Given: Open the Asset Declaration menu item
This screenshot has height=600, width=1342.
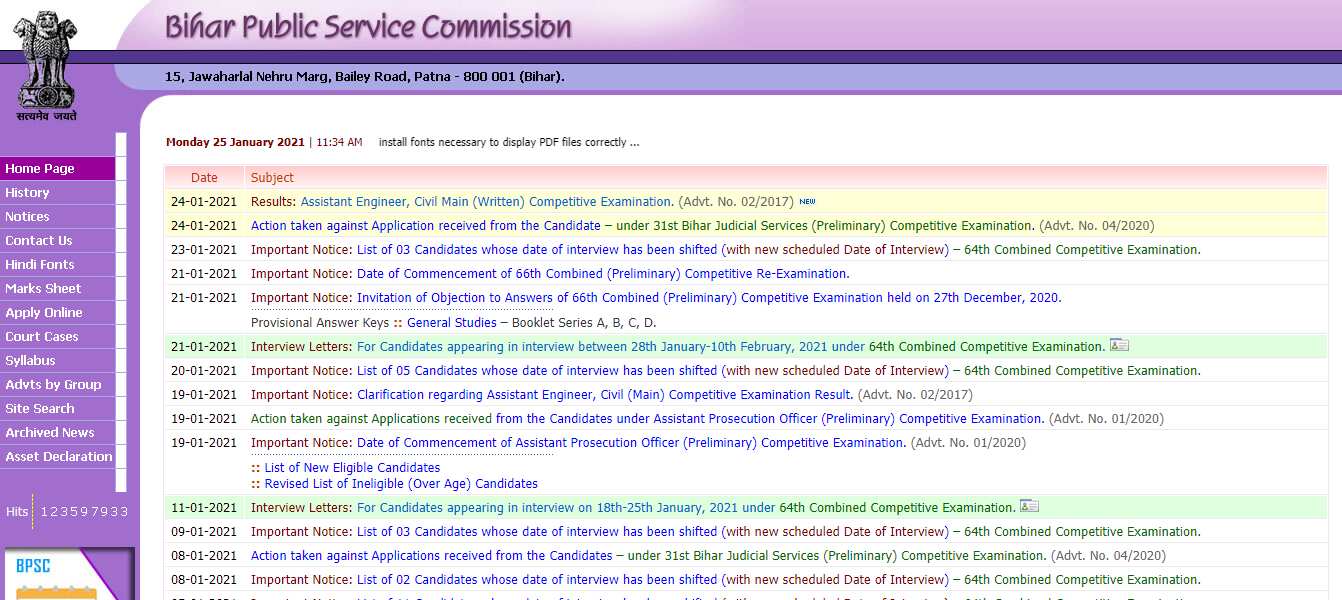Looking at the screenshot, I should (x=59, y=457).
